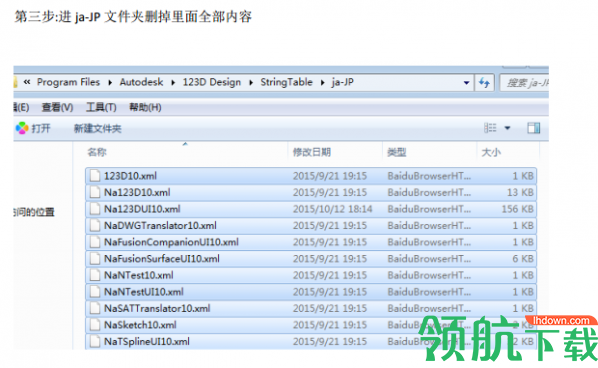The width and height of the screenshot is (598, 368).
Task: Click the 6 KB size cell
Action: click(523, 259)
